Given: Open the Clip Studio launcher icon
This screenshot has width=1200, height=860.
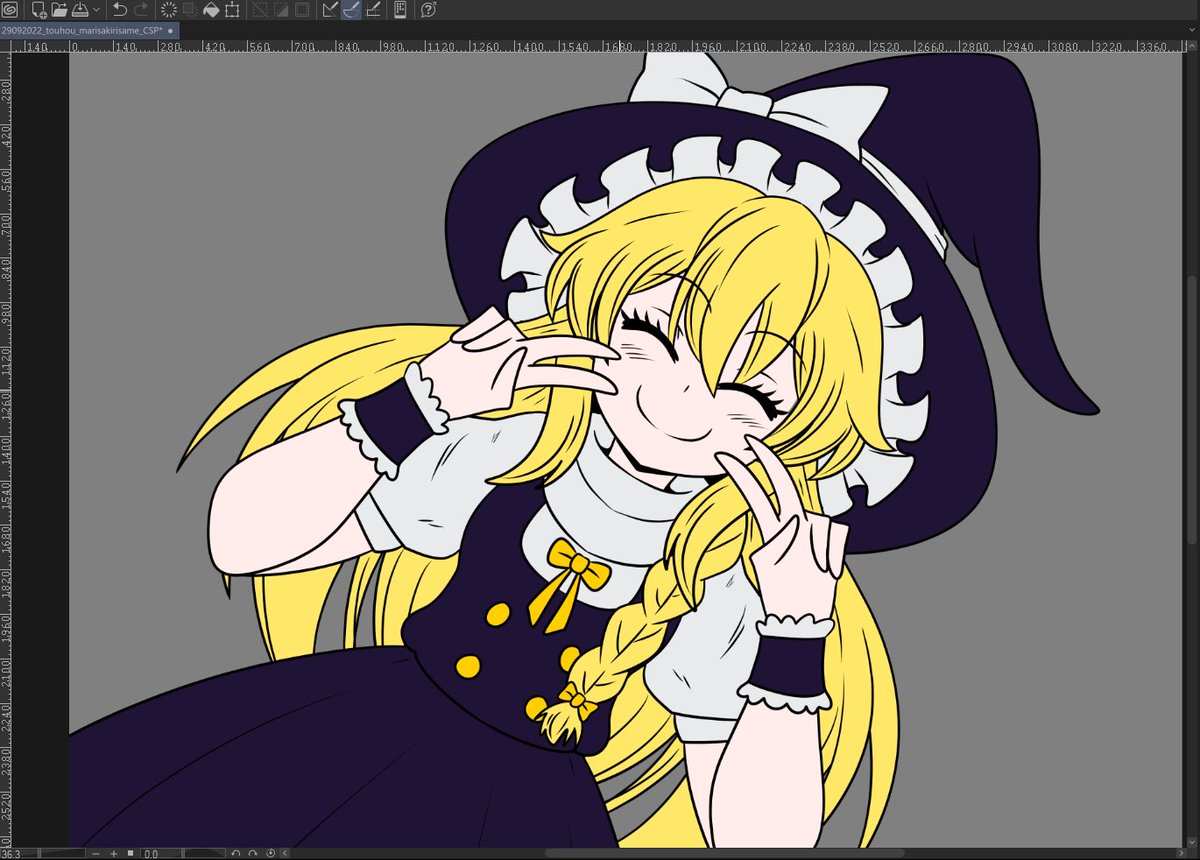Looking at the screenshot, I should (x=12, y=10).
